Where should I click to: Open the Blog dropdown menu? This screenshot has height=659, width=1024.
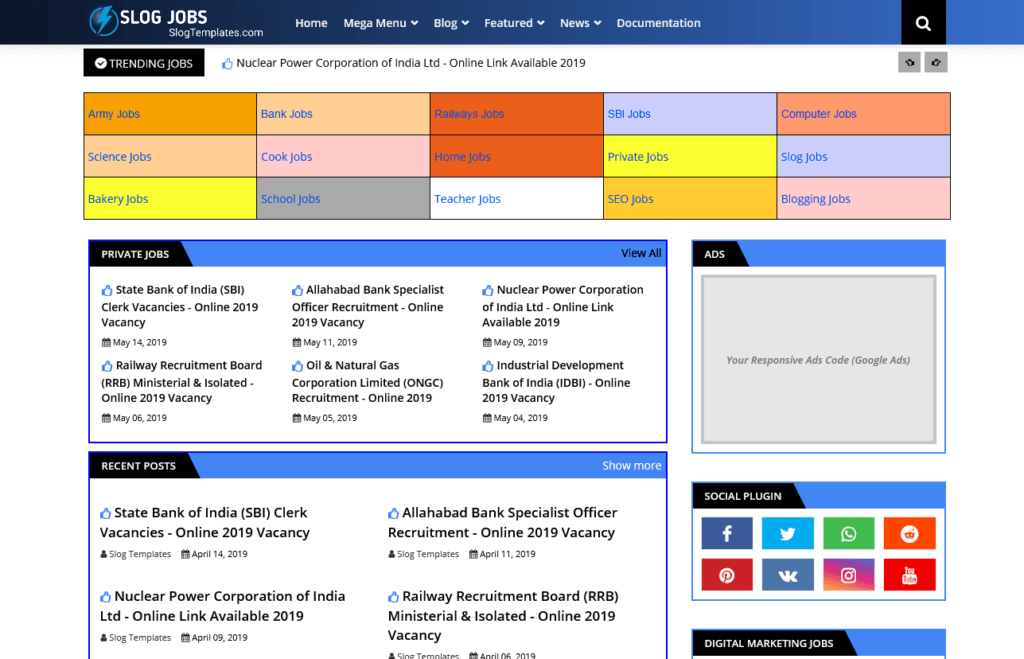(x=450, y=22)
